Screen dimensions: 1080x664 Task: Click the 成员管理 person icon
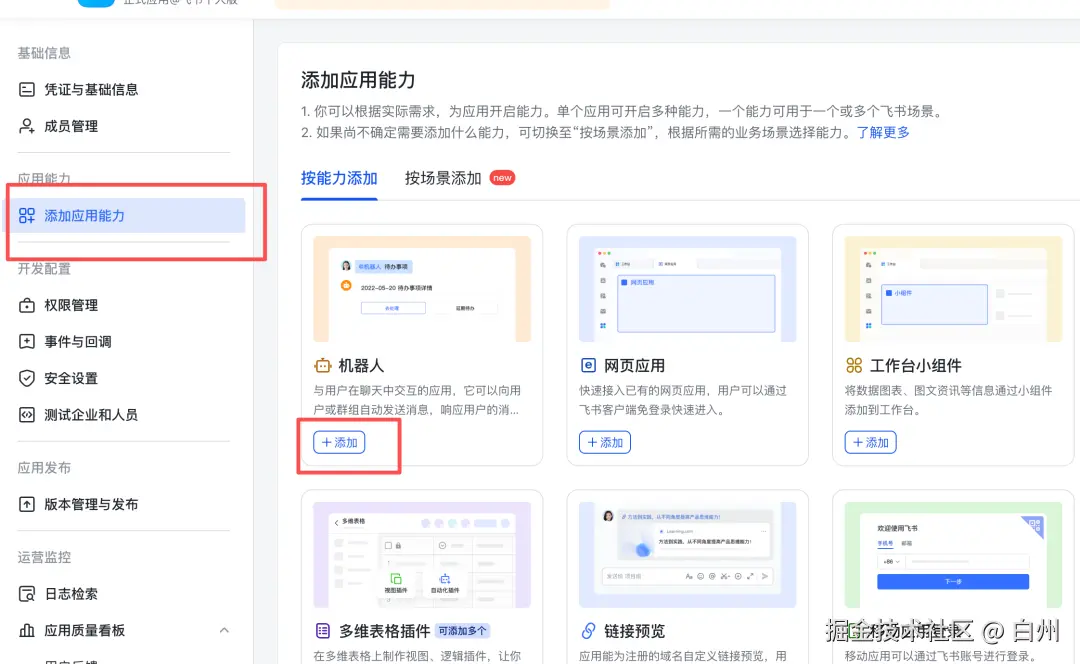(27, 126)
